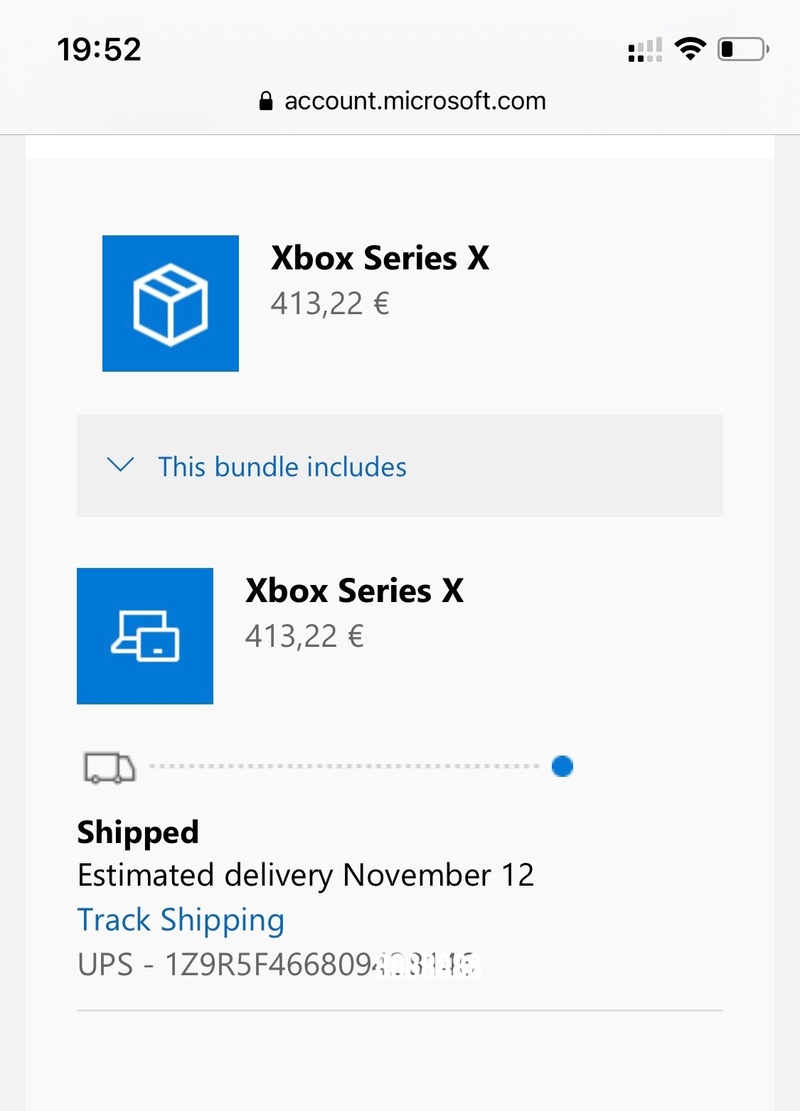The width and height of the screenshot is (800, 1111).
Task: Tap the padlock icon in address bar
Action: pos(265,101)
